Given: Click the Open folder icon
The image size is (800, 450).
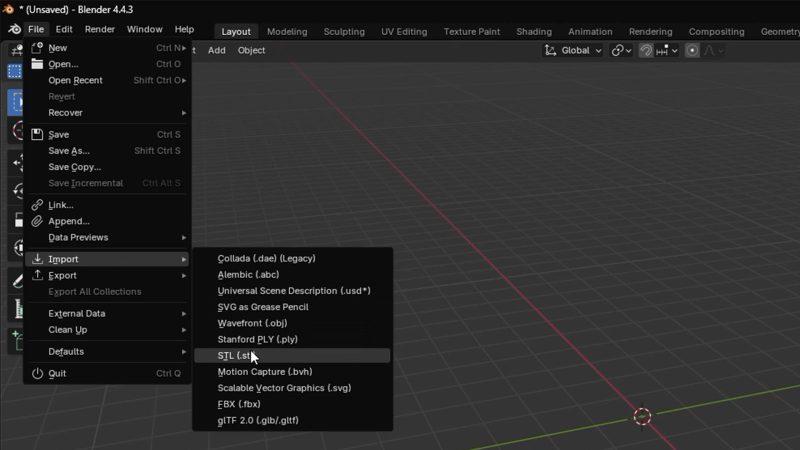Looking at the screenshot, I should click(x=37, y=64).
